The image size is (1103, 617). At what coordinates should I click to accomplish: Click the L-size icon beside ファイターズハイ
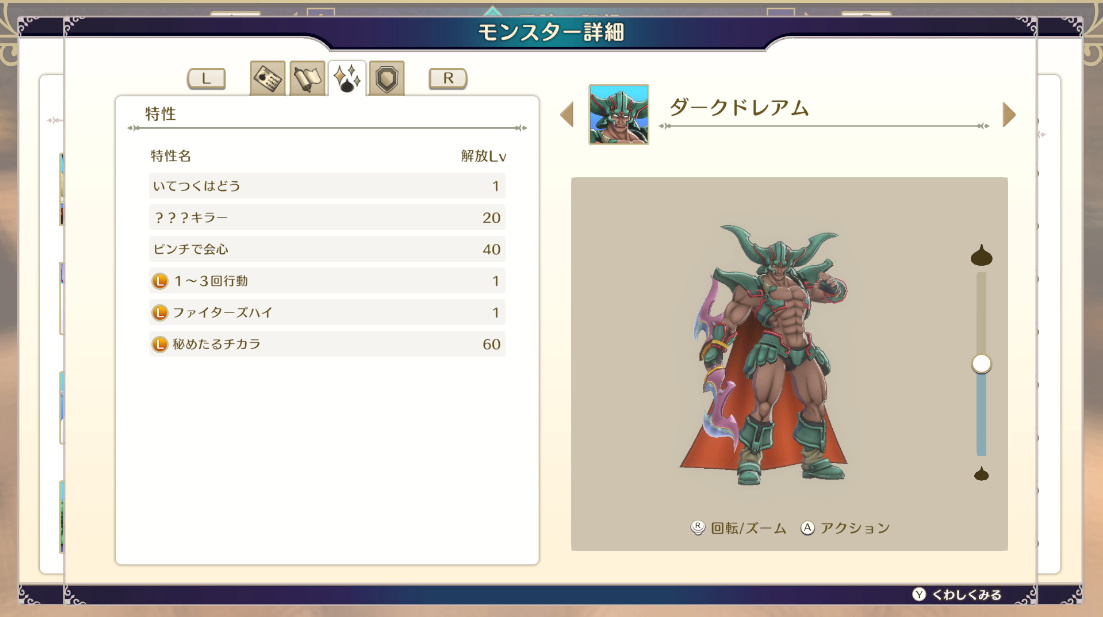pos(160,312)
